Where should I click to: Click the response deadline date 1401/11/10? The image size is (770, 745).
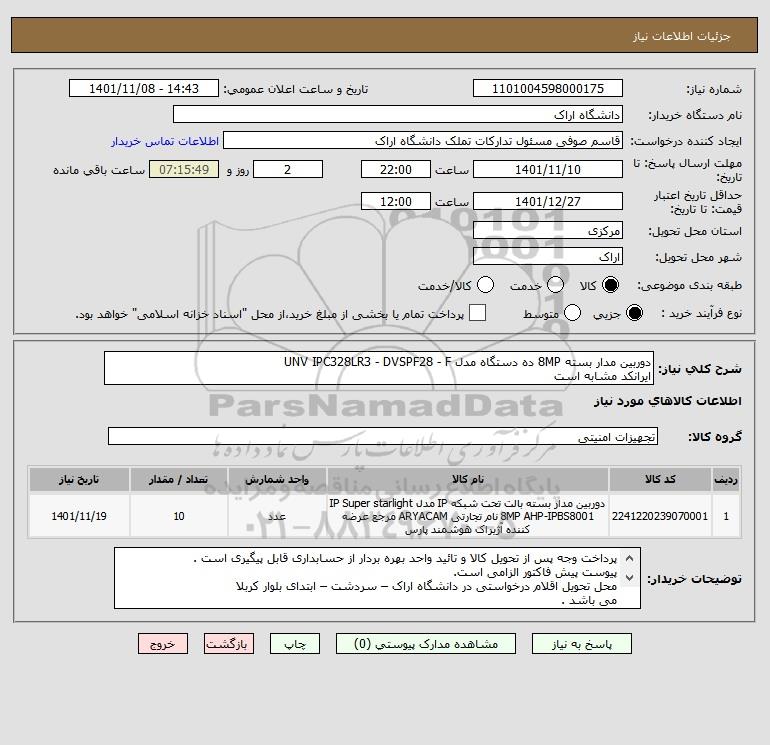click(x=548, y=169)
